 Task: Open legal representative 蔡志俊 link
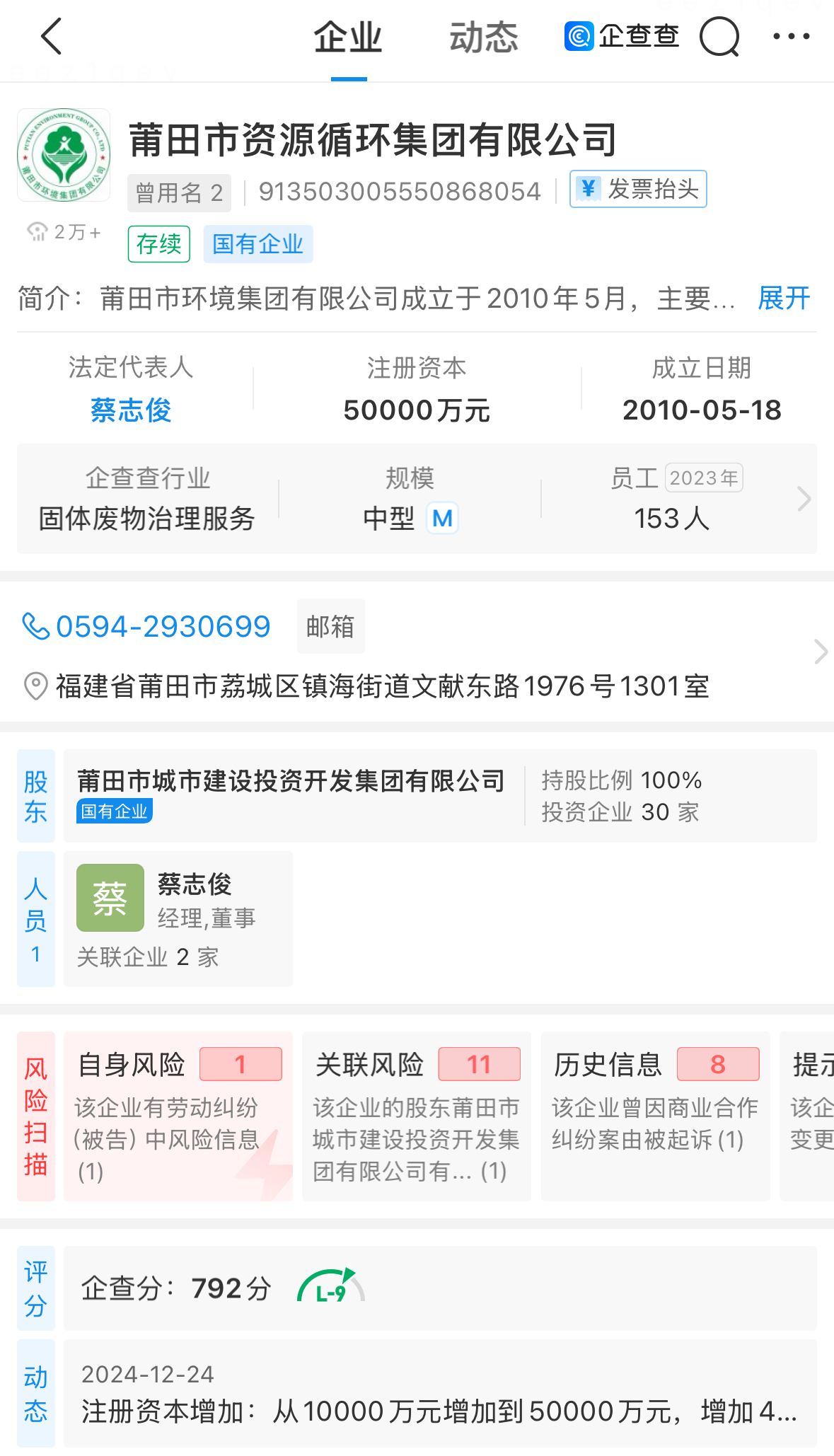pyautogui.click(x=131, y=410)
